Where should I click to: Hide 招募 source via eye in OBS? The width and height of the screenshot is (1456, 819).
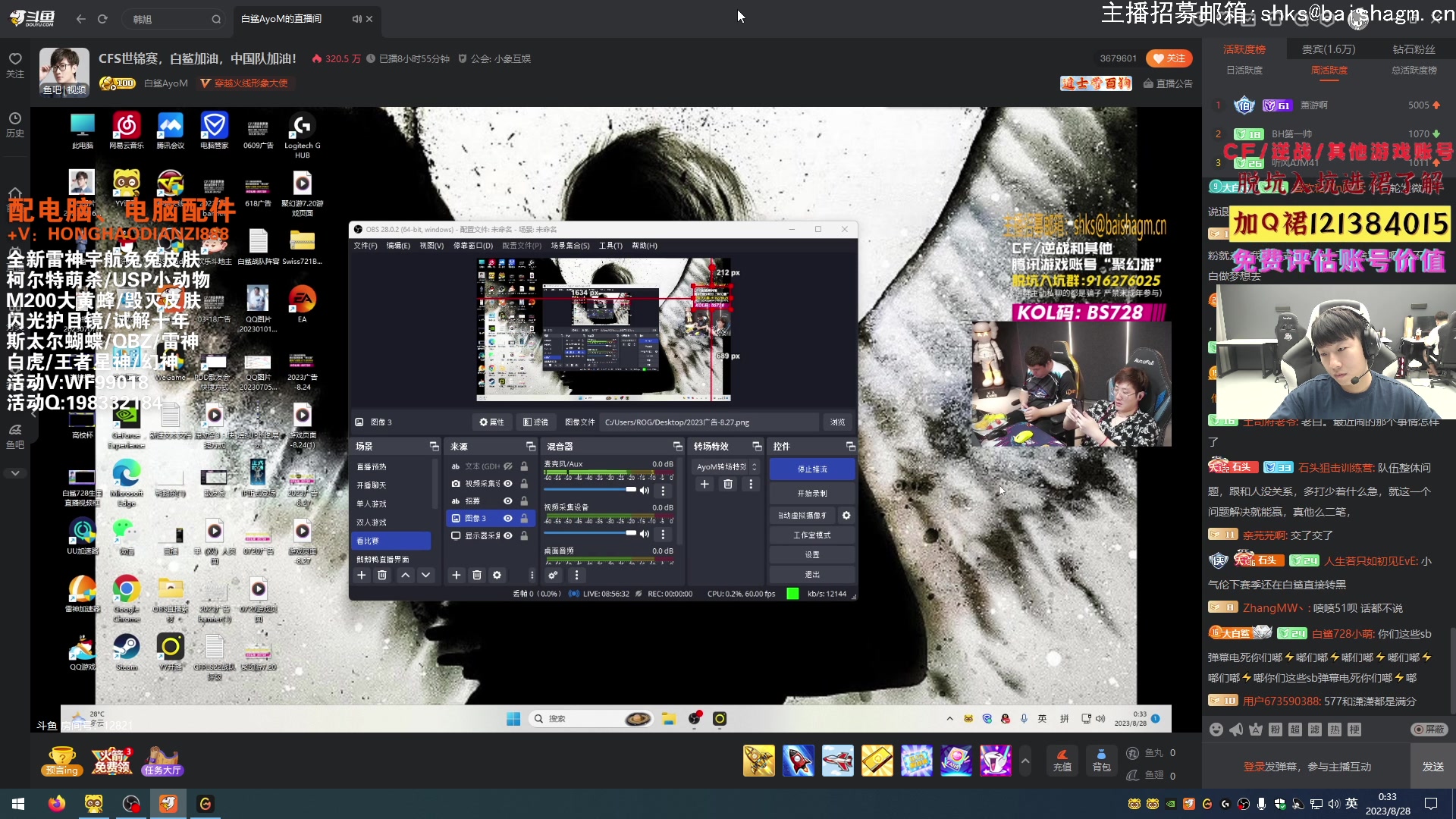(x=508, y=501)
